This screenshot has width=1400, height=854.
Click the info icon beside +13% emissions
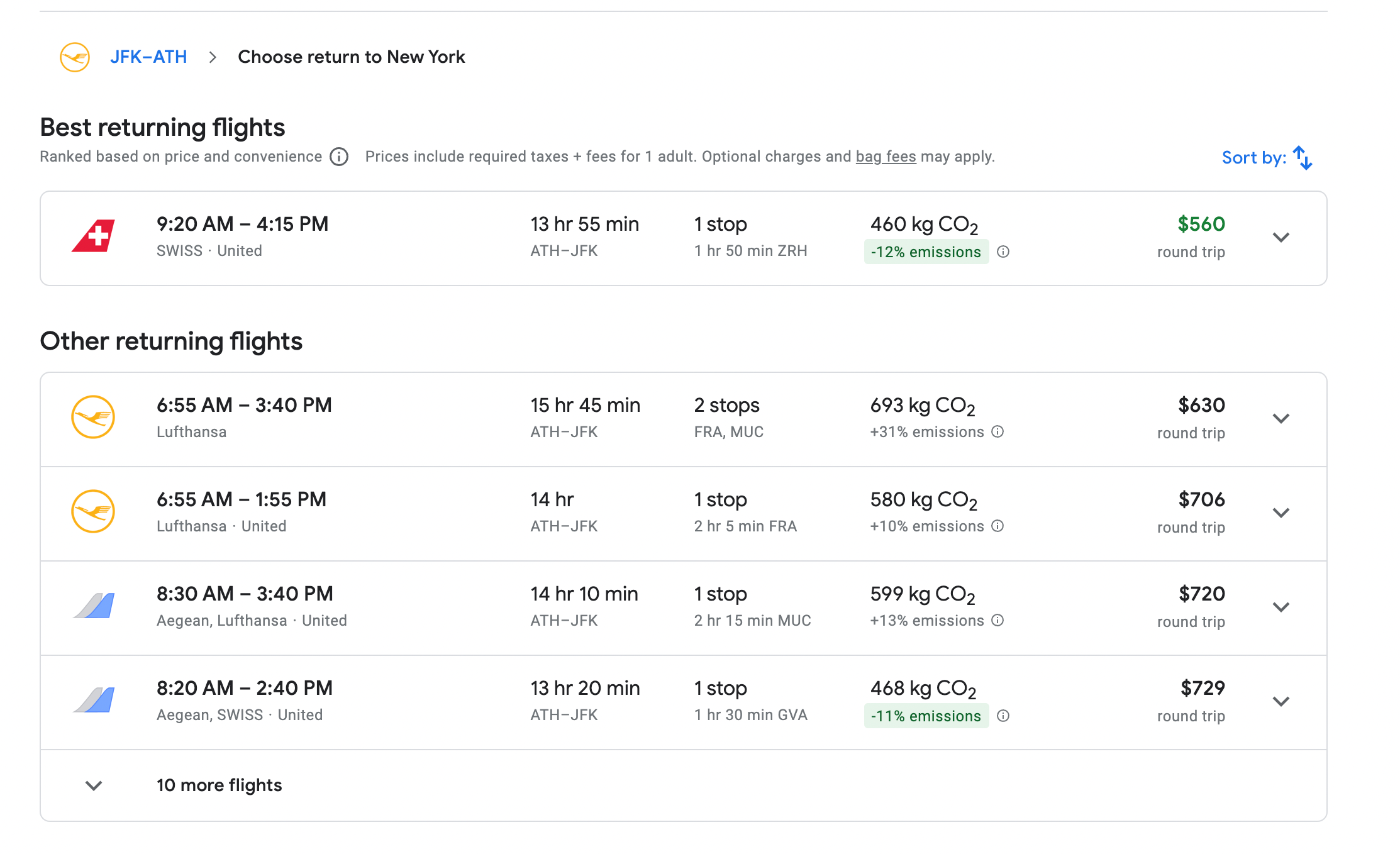pos(997,621)
